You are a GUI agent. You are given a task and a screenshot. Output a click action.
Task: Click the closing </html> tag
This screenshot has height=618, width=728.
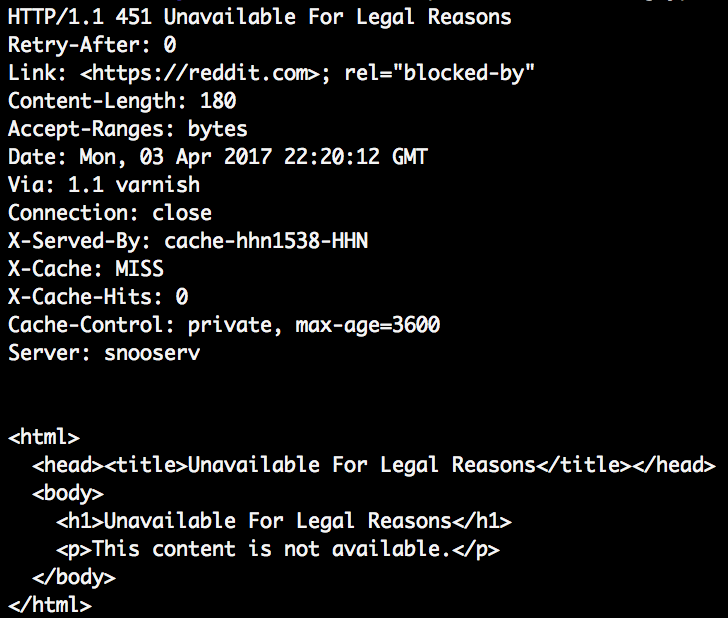pyautogui.click(x=50, y=605)
